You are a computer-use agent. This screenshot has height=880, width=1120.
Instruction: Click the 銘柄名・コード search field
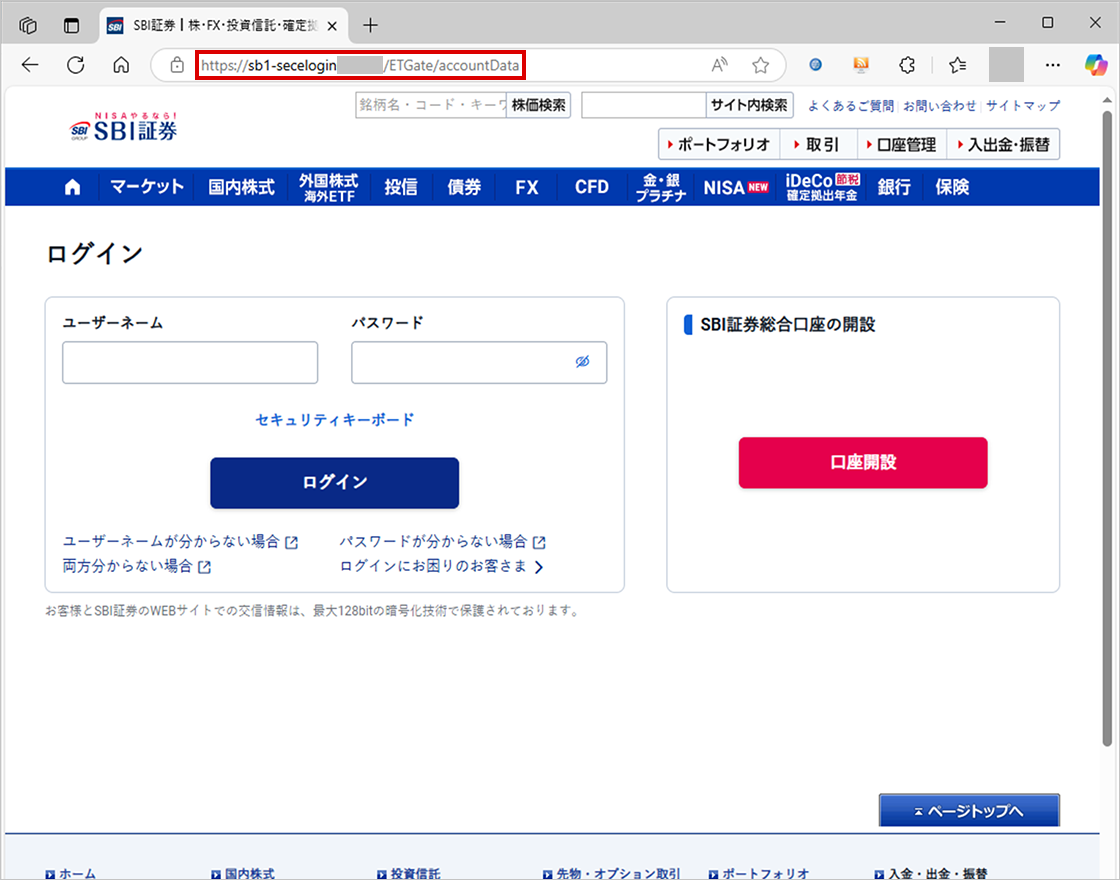pyautogui.click(x=431, y=105)
